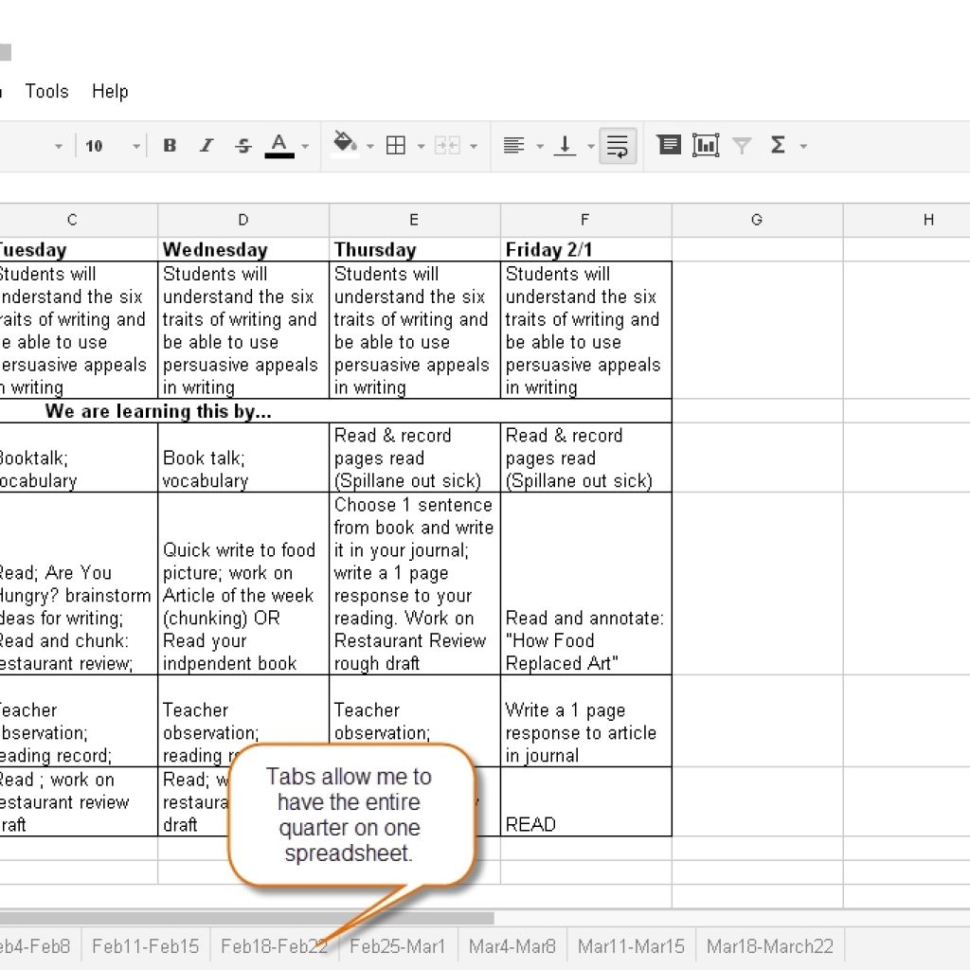Expand the borders dropdown arrow
Image resolution: width=970 pixels, height=970 pixels.
[421, 147]
